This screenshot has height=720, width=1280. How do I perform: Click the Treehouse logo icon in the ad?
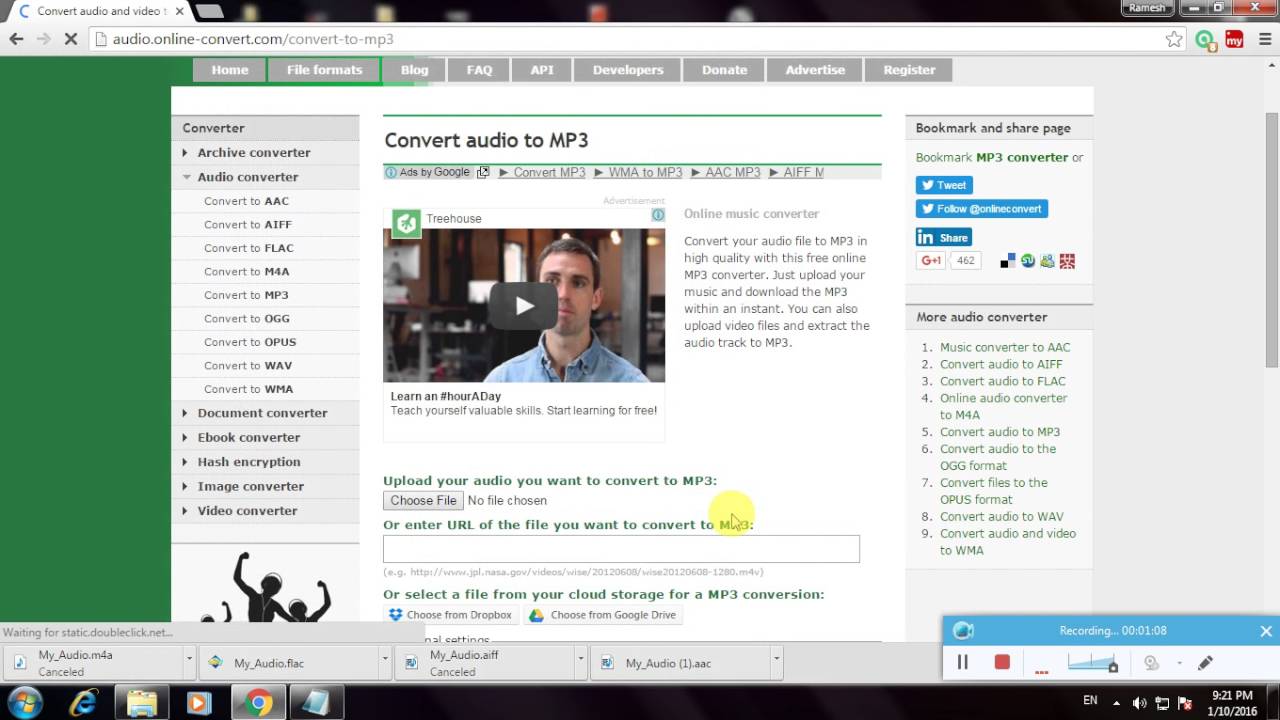pos(406,222)
